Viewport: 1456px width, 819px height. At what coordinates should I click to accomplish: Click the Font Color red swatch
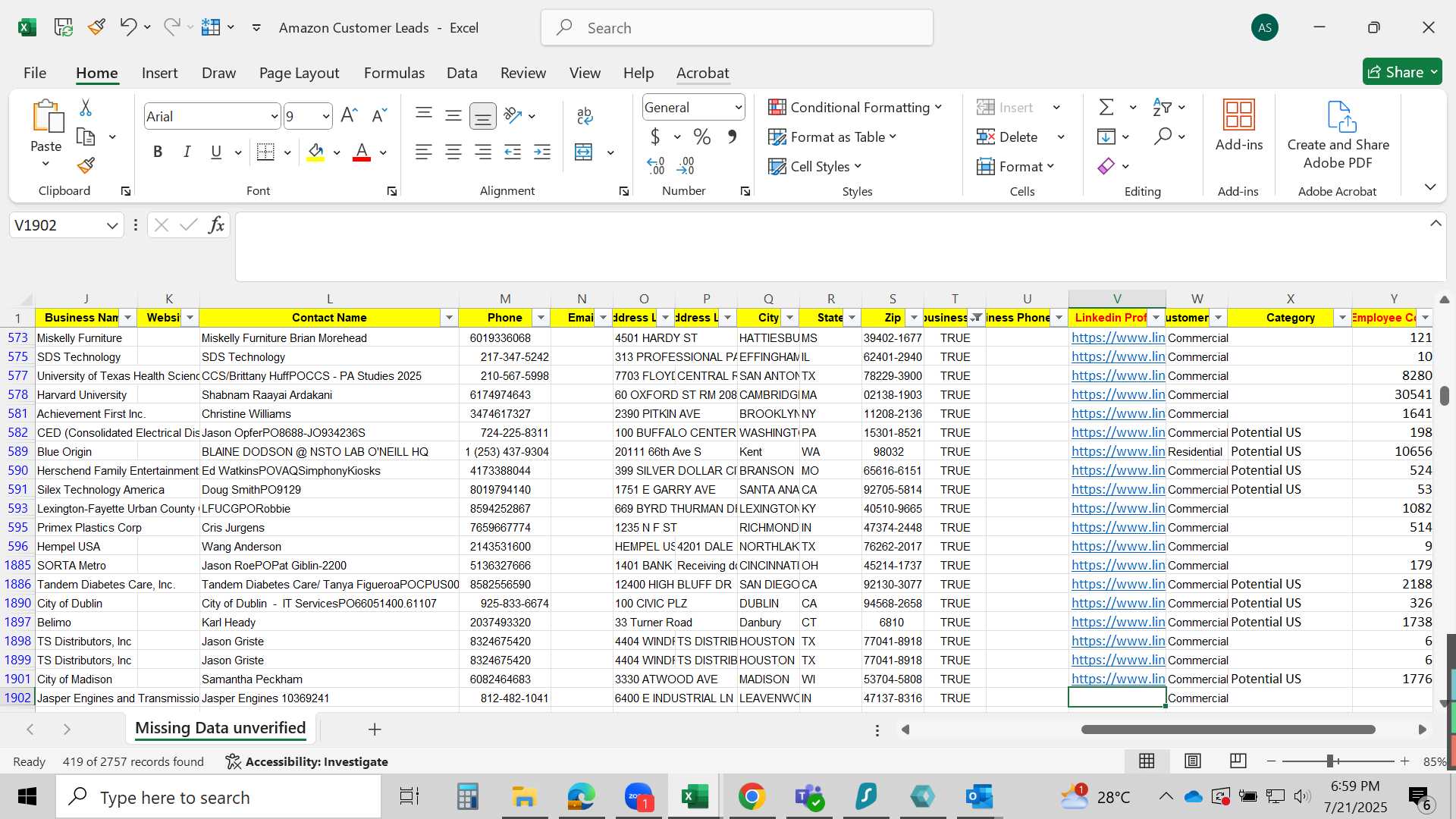362,152
